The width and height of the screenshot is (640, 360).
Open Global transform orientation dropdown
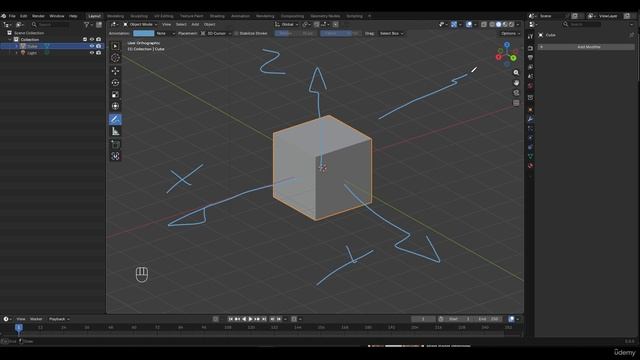click(x=287, y=24)
